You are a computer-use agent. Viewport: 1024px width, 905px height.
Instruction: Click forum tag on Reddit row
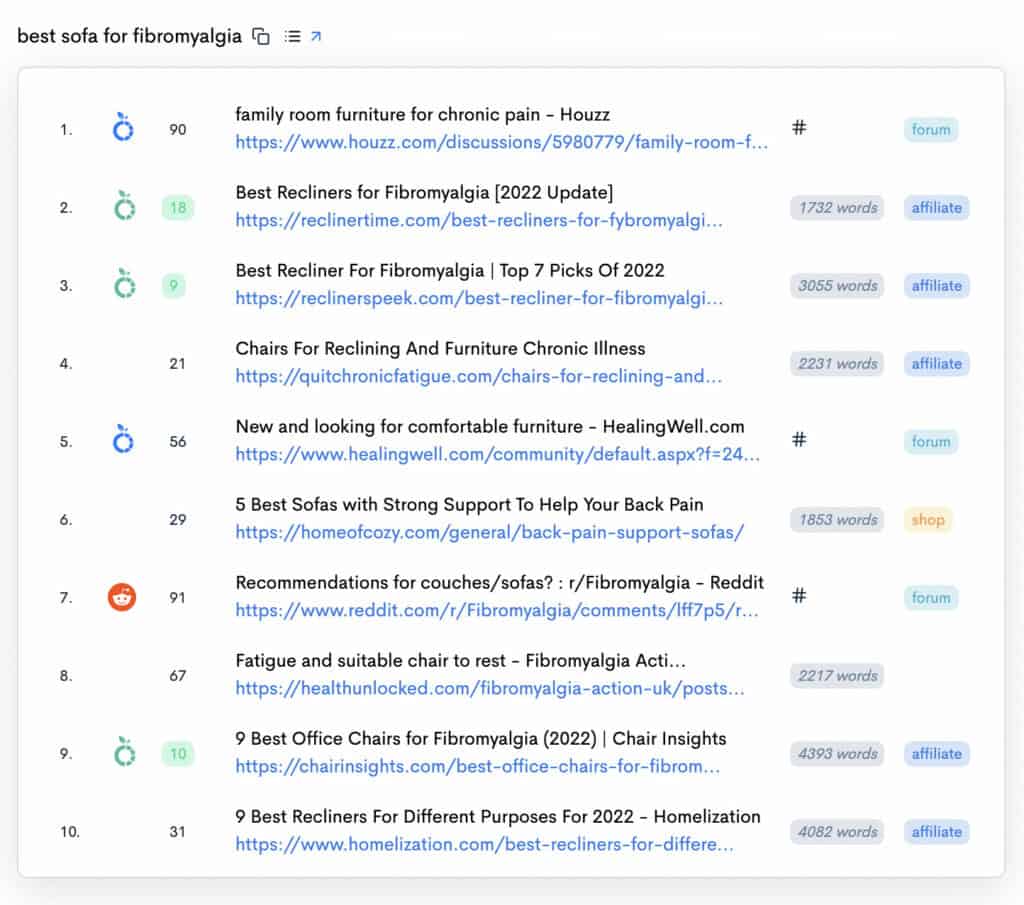931,598
